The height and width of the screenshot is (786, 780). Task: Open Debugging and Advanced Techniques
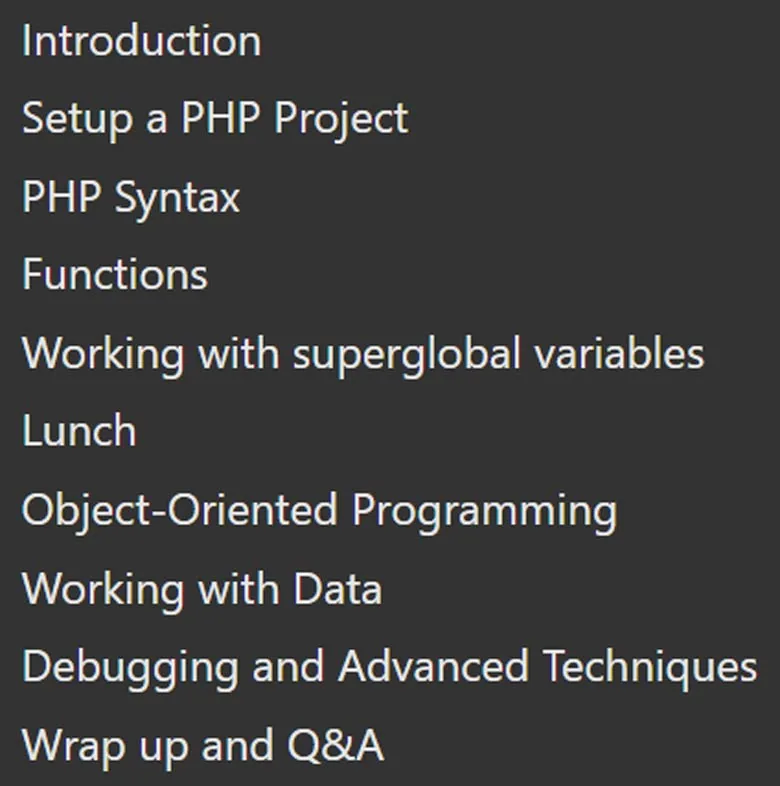389,668
